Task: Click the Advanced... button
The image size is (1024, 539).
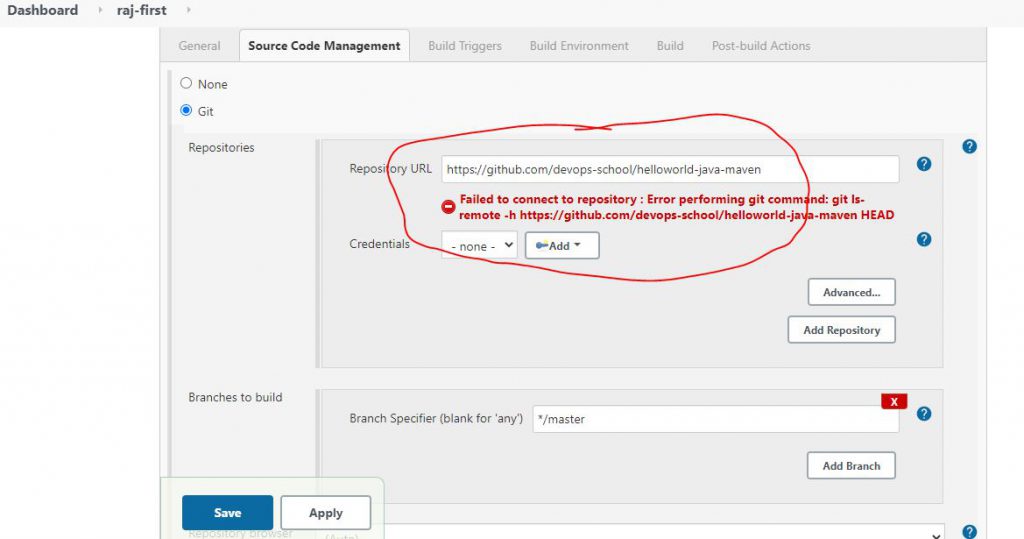Action: 851,292
